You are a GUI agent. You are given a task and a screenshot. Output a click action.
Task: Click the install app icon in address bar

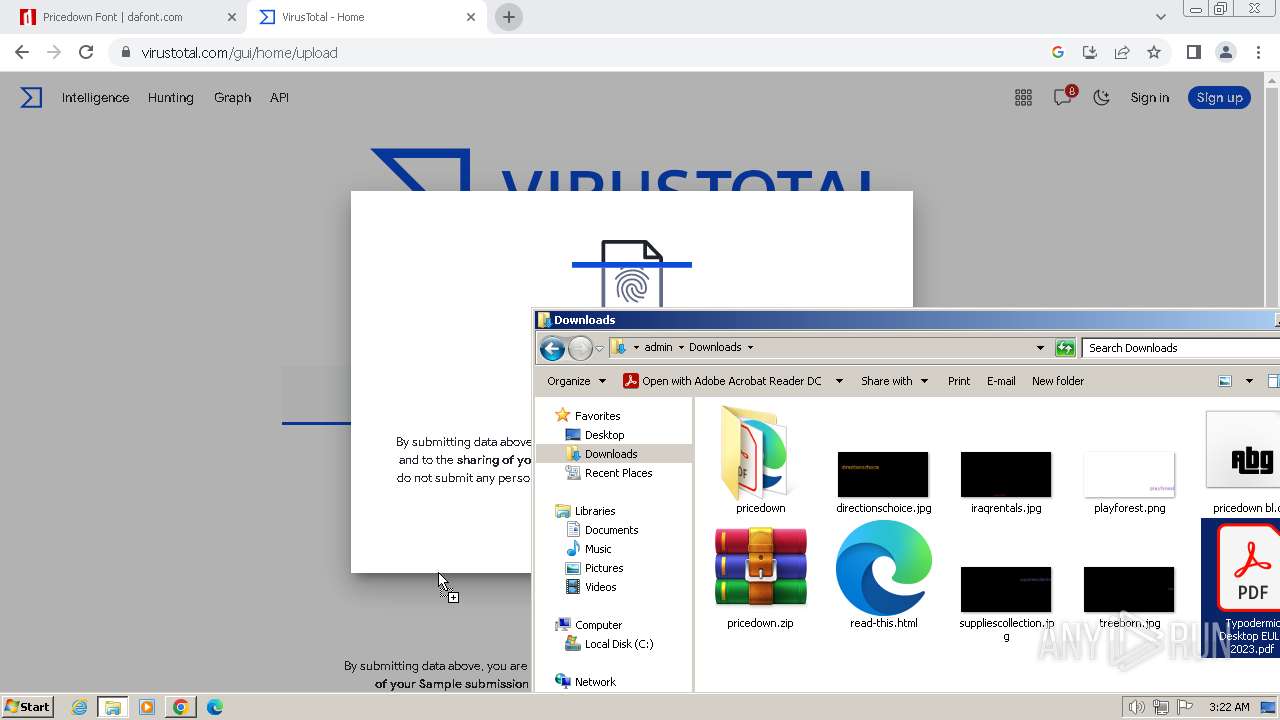pyautogui.click(x=1090, y=52)
